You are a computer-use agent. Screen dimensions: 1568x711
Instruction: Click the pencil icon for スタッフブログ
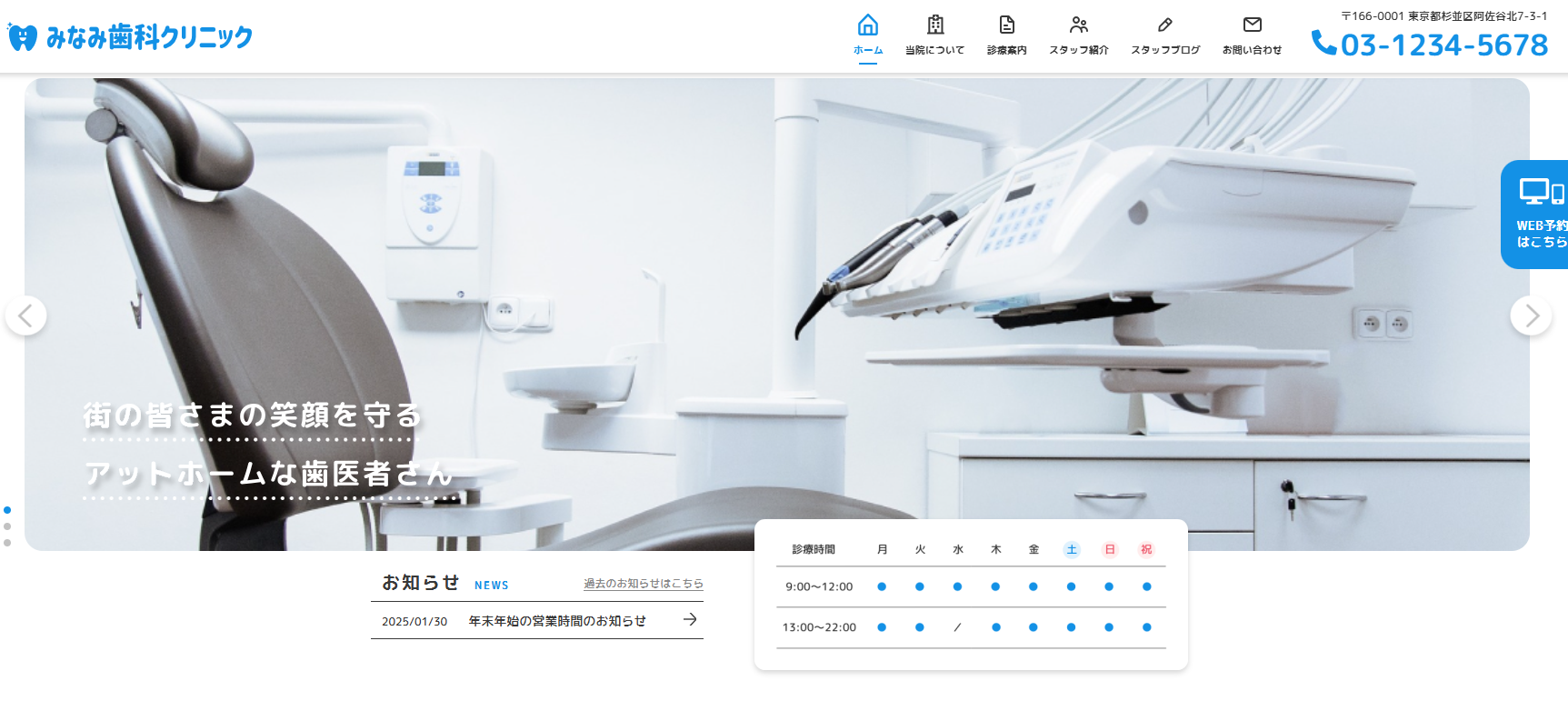(1164, 25)
